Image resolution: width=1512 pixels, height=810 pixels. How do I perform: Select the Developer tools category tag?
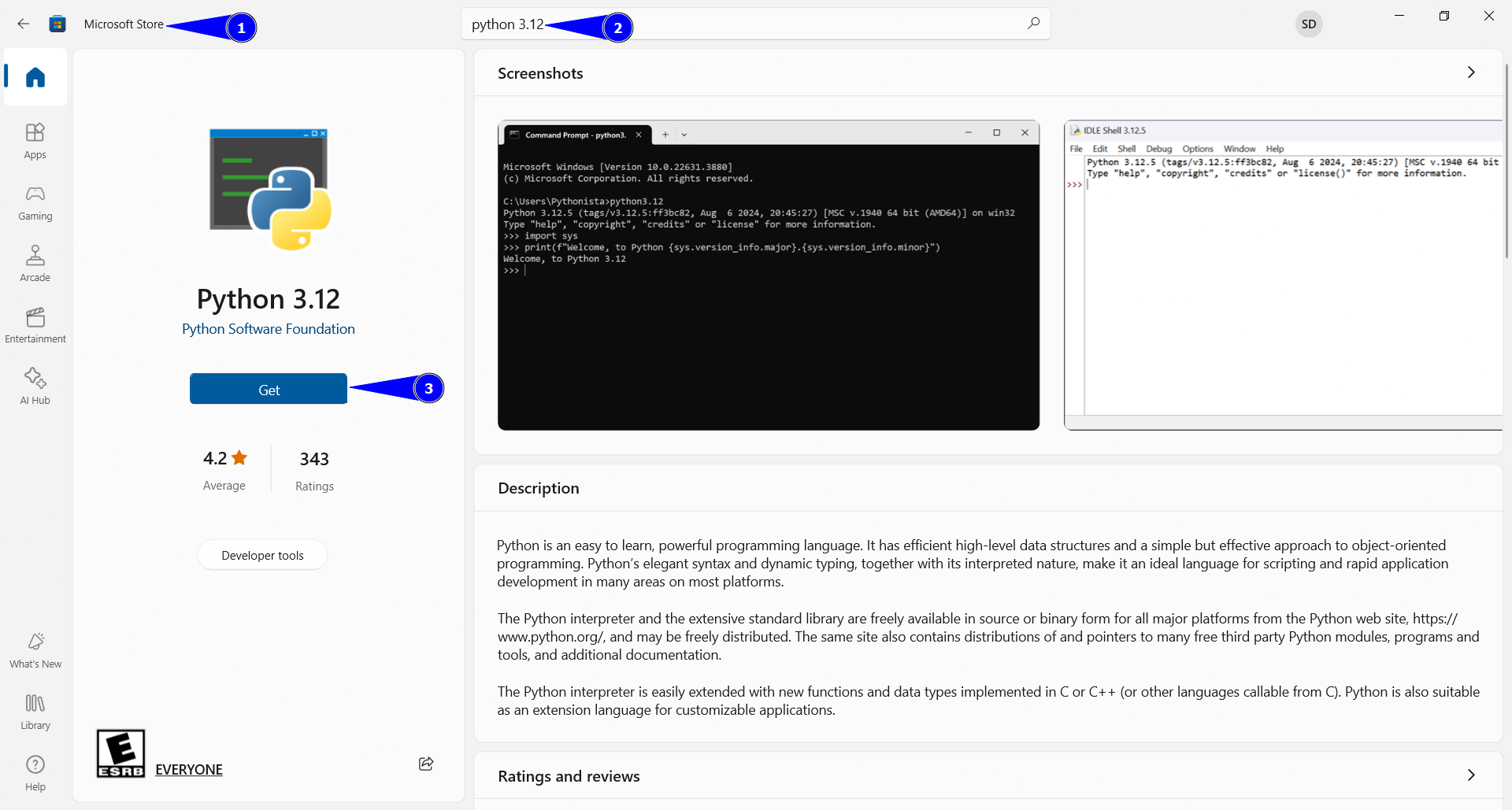coord(262,554)
